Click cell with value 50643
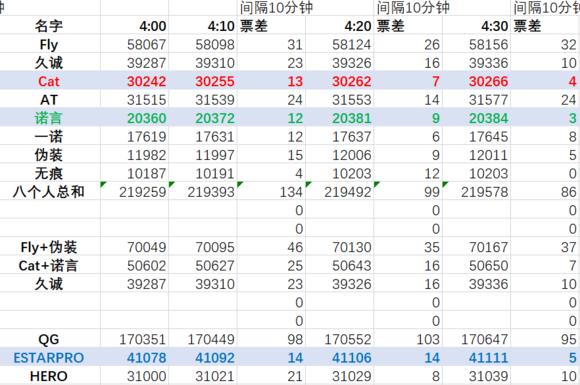The image size is (580, 385). (340, 266)
